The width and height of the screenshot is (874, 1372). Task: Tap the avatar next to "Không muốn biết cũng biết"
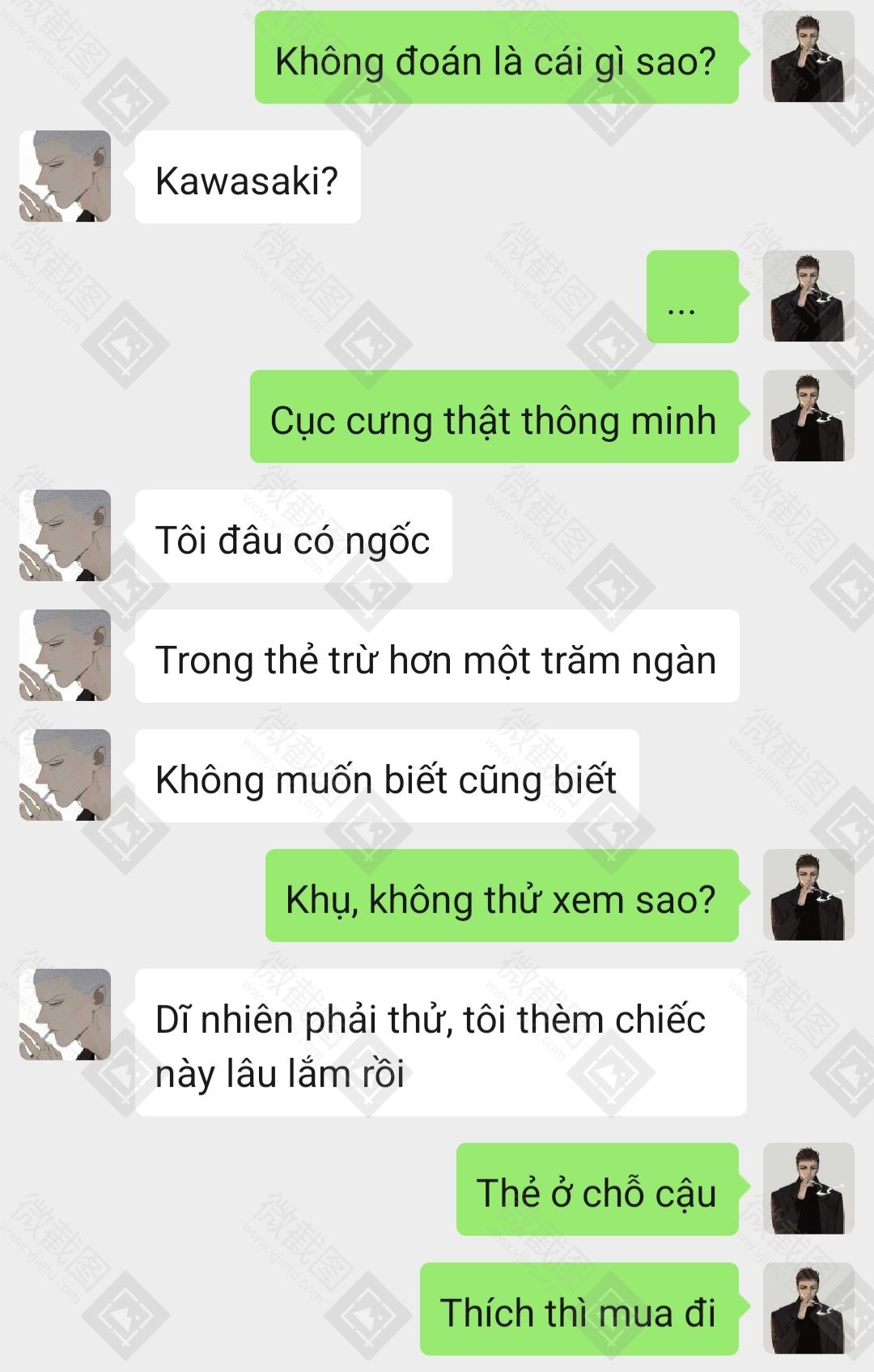[x=65, y=775]
